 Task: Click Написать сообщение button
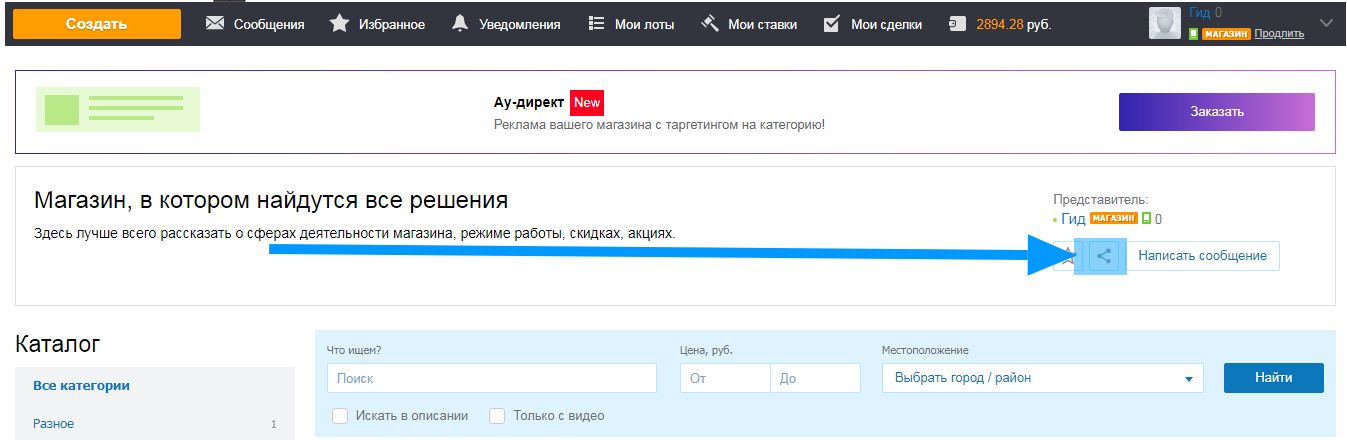pos(1202,256)
